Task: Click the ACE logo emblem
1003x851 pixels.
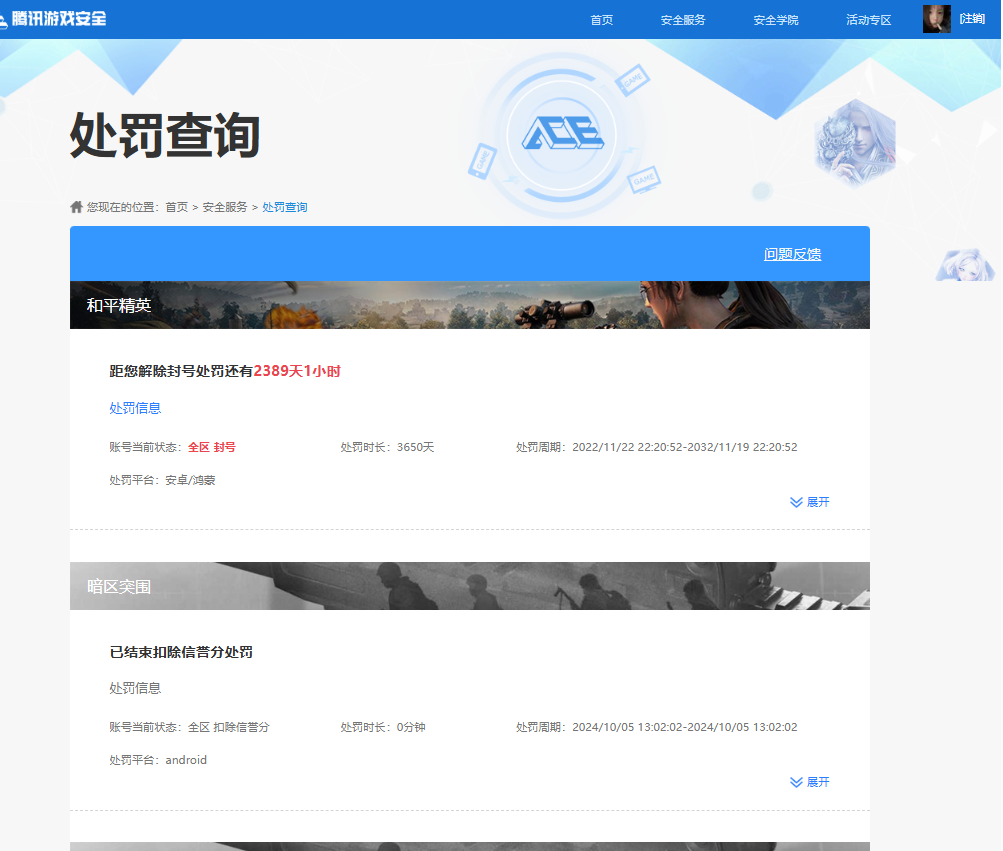Action: [x=562, y=134]
